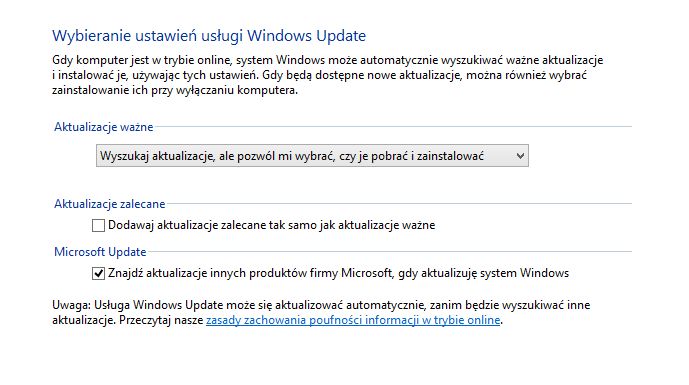Click the empty box icon under Aktualizacje zalecane
Image resolution: width=689 pixels, height=385 pixels.
[x=98, y=225]
